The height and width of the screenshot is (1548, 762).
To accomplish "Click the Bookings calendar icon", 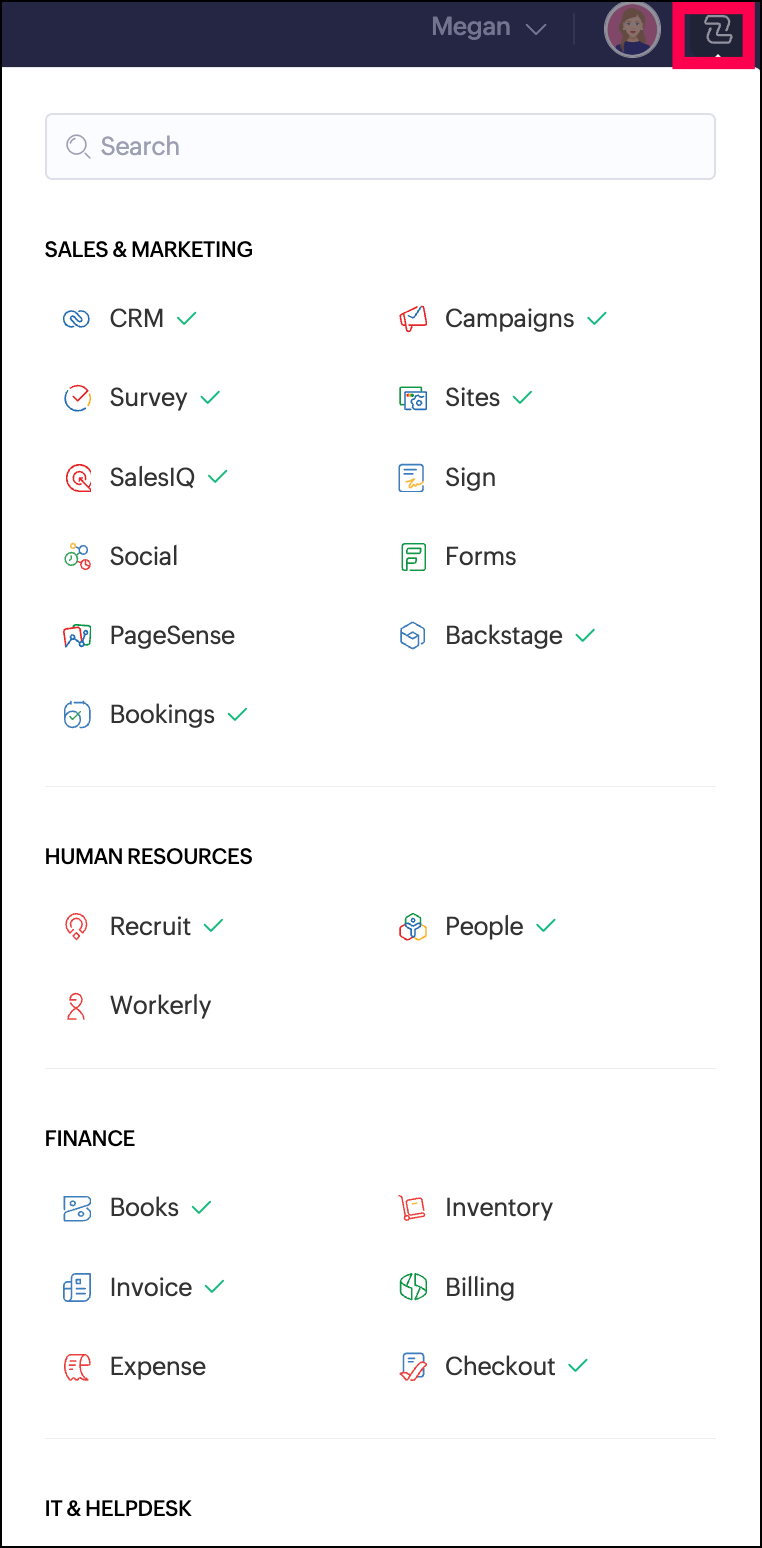I will click(x=77, y=715).
